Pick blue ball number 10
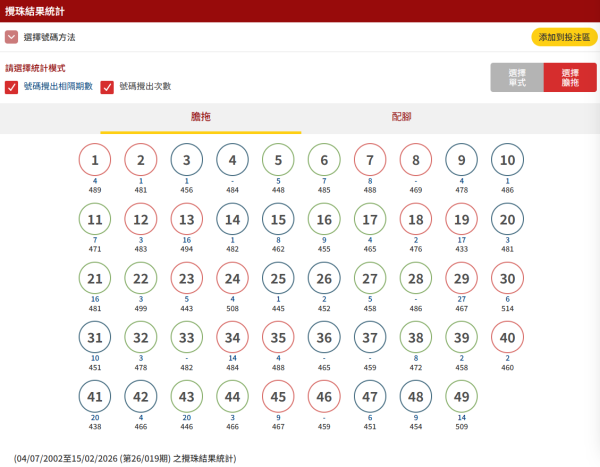The image size is (600, 467). pos(508,160)
